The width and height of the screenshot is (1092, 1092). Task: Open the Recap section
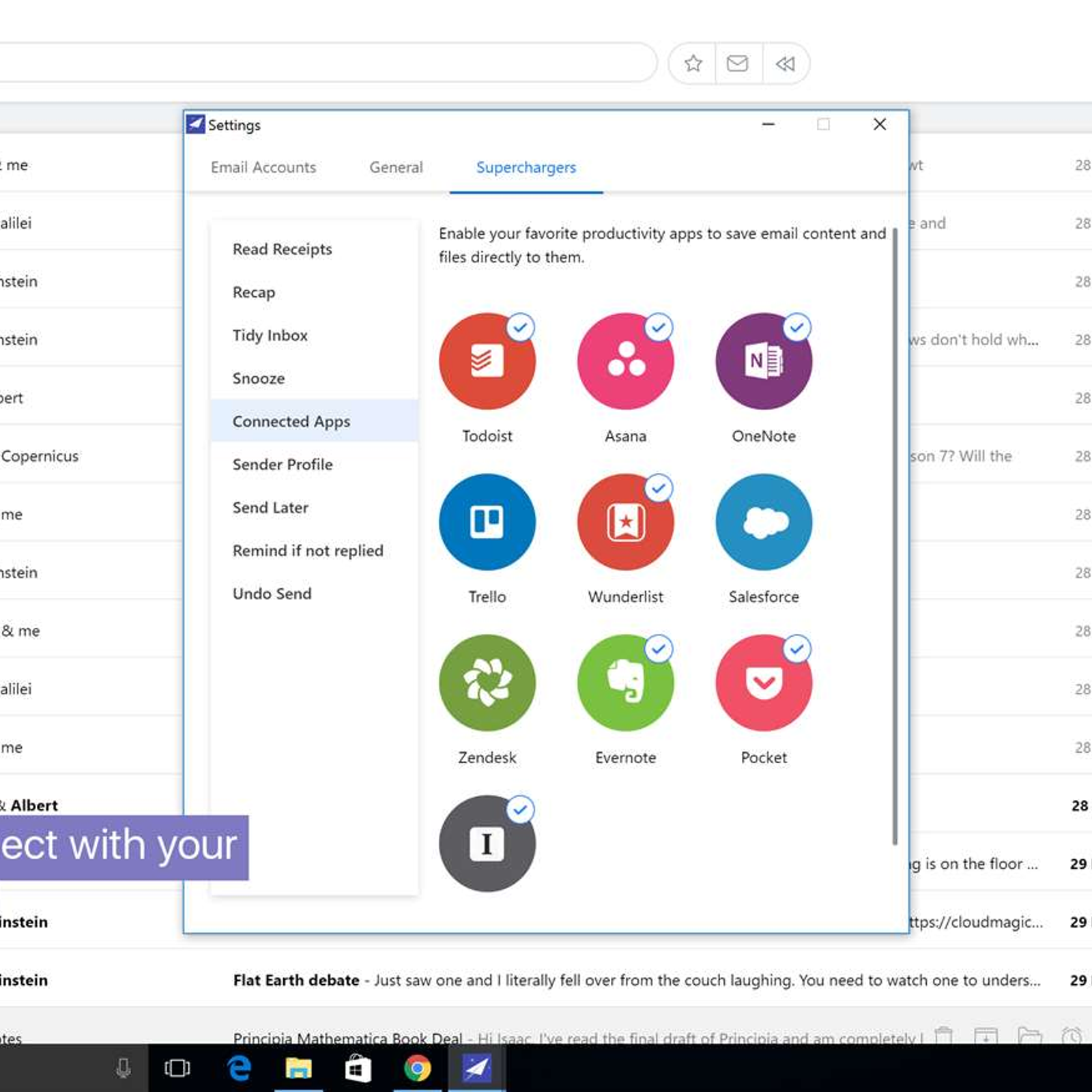click(254, 292)
